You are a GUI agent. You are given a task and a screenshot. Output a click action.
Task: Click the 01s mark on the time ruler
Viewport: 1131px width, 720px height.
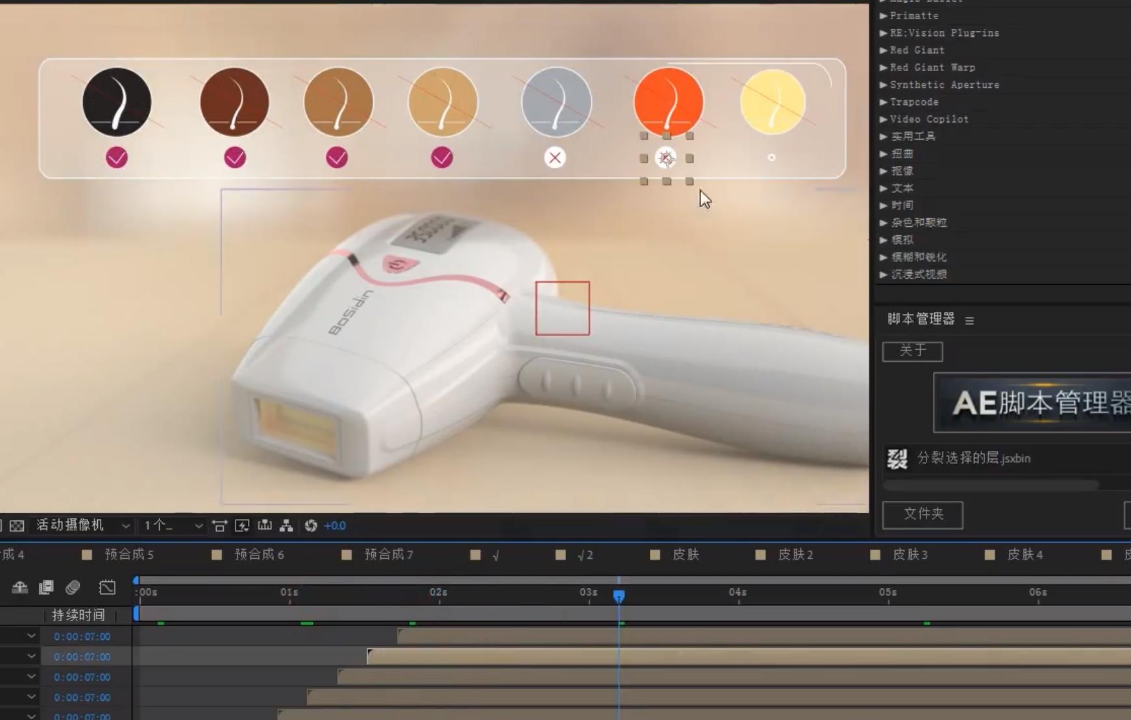pyautogui.click(x=289, y=592)
